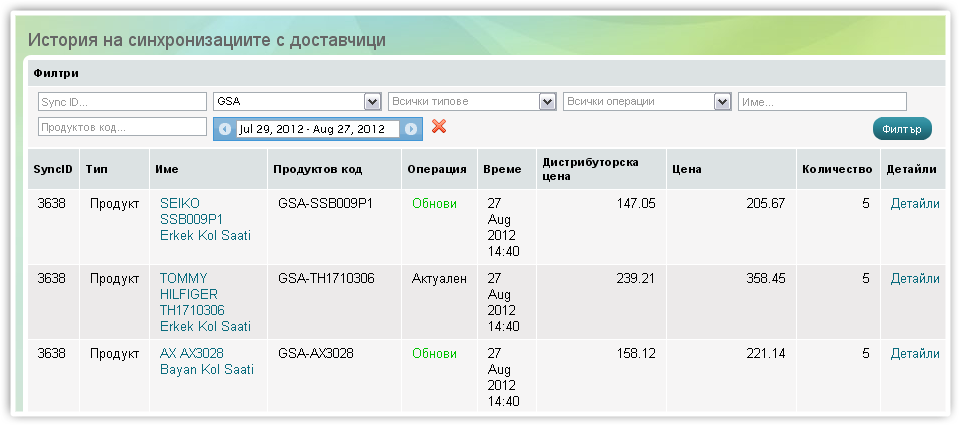This screenshot has width=959, height=425.
Task: Clear the date filter with red X
Action: click(438, 127)
